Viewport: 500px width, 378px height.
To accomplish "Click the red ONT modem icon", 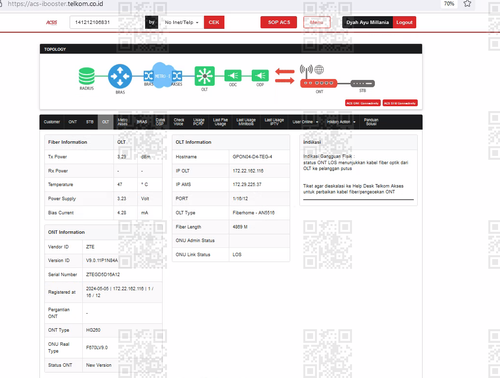I will tap(319, 83).
